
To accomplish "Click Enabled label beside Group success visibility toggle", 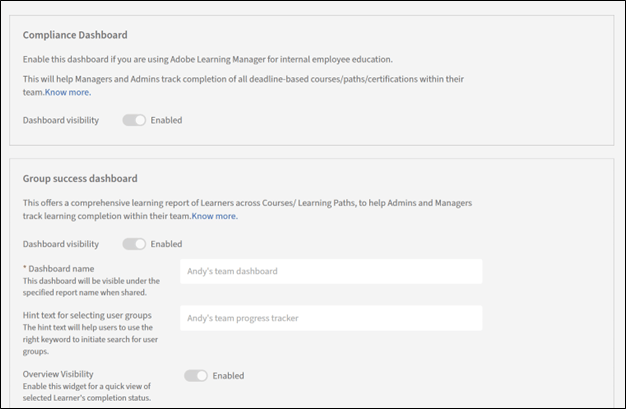I will (166, 244).
